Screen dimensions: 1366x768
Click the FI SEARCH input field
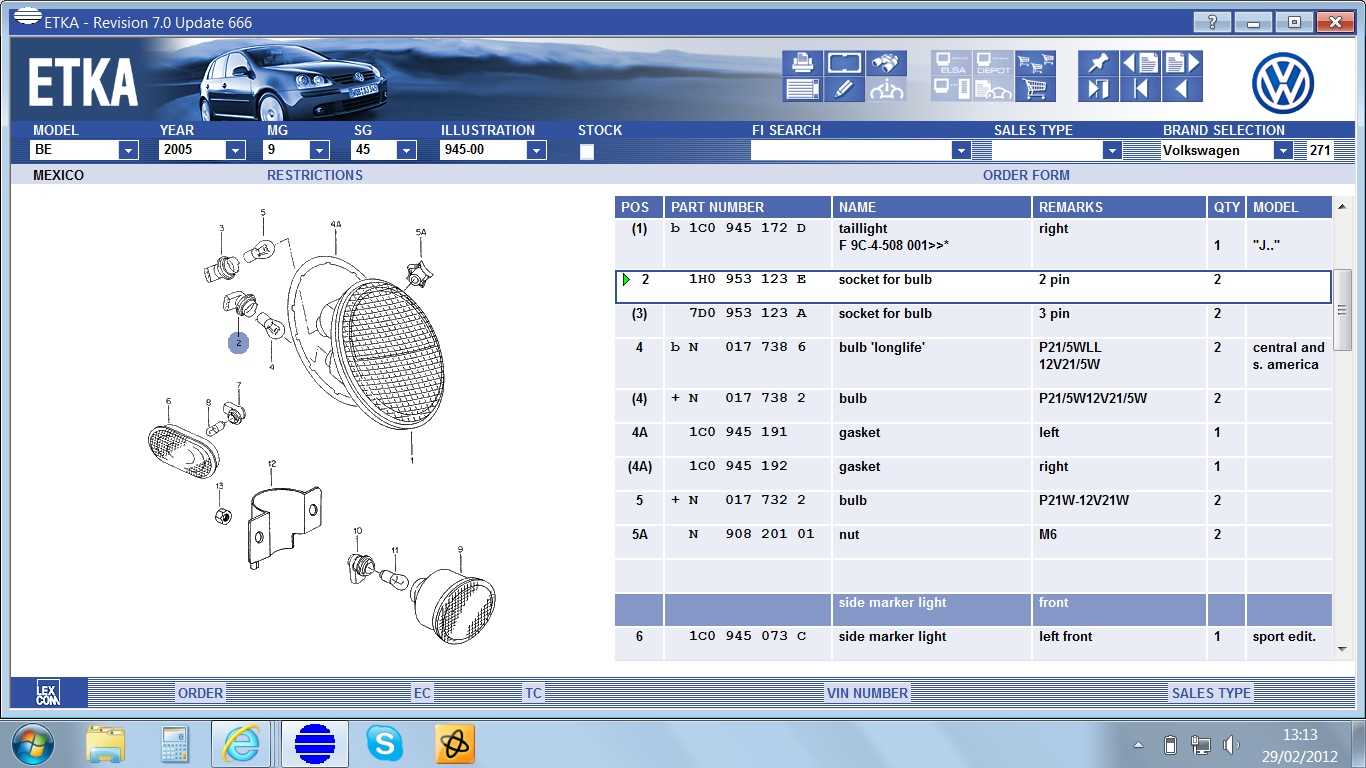851,151
